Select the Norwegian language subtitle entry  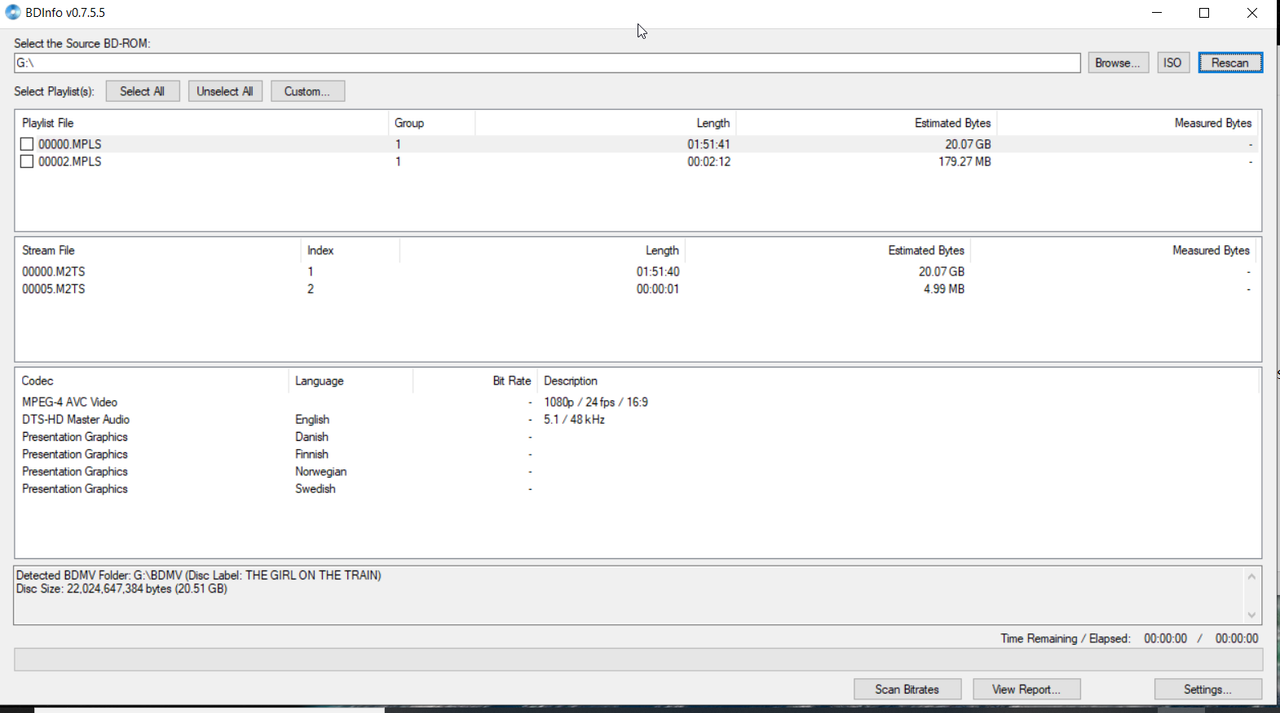[320, 471]
